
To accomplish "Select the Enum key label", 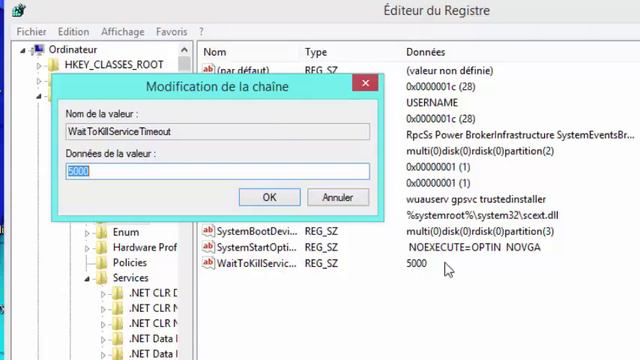I will 126,232.
